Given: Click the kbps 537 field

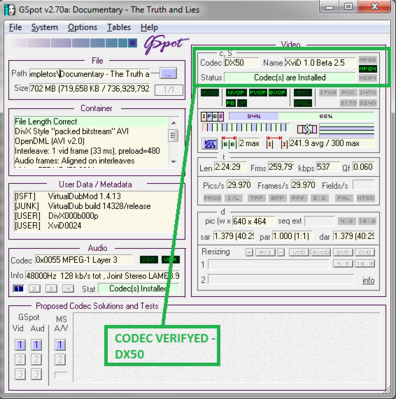Looking at the screenshot, I should click(328, 167).
